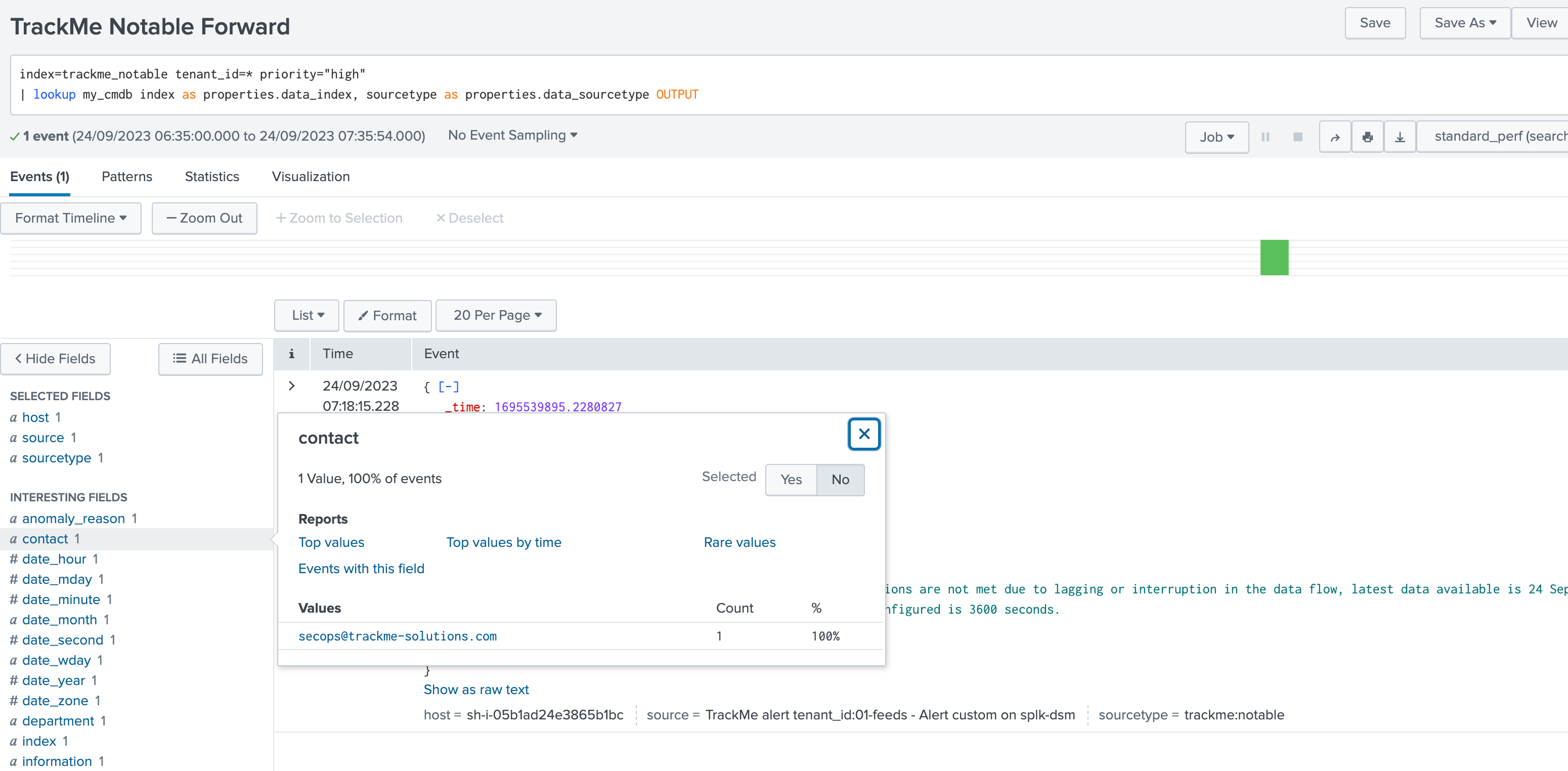This screenshot has width=1568, height=771.
Task: Open the department field
Action: tap(58, 720)
